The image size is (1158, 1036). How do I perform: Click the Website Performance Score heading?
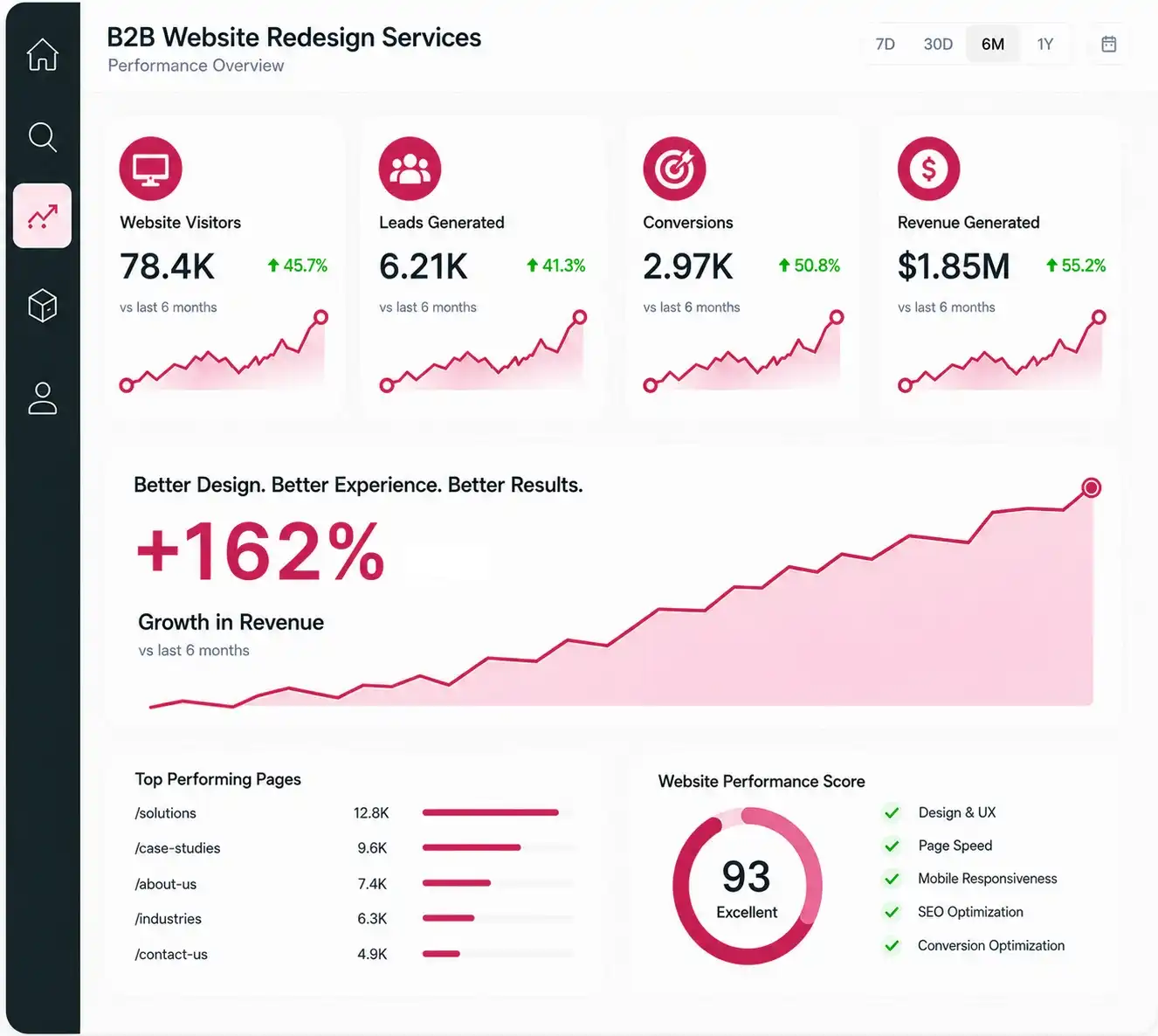point(762,782)
